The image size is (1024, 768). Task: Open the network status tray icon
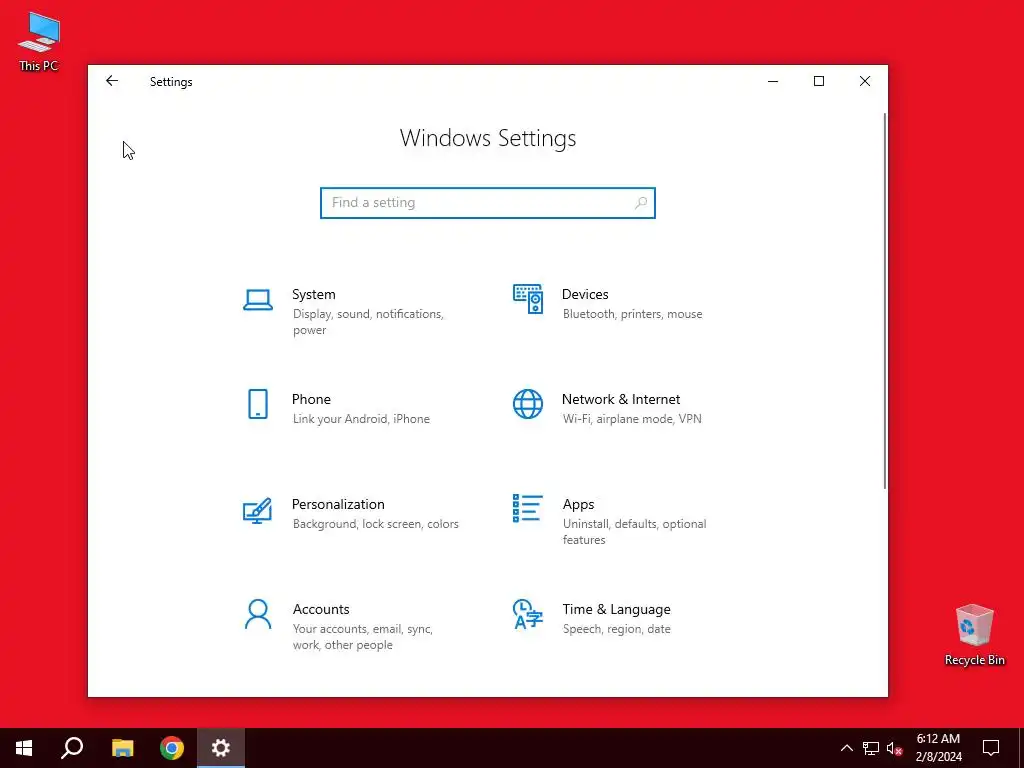pos(871,748)
